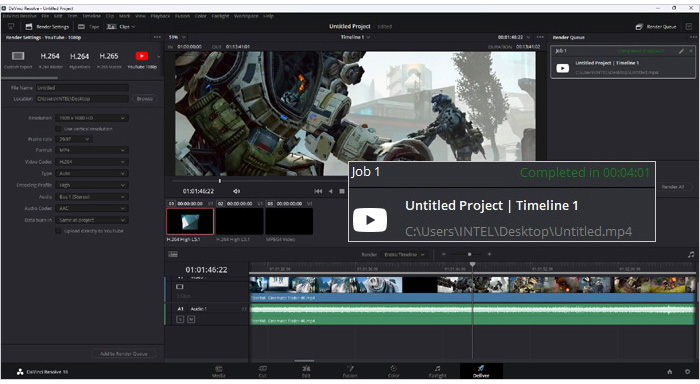Click the Browse button for Location

coord(145,99)
